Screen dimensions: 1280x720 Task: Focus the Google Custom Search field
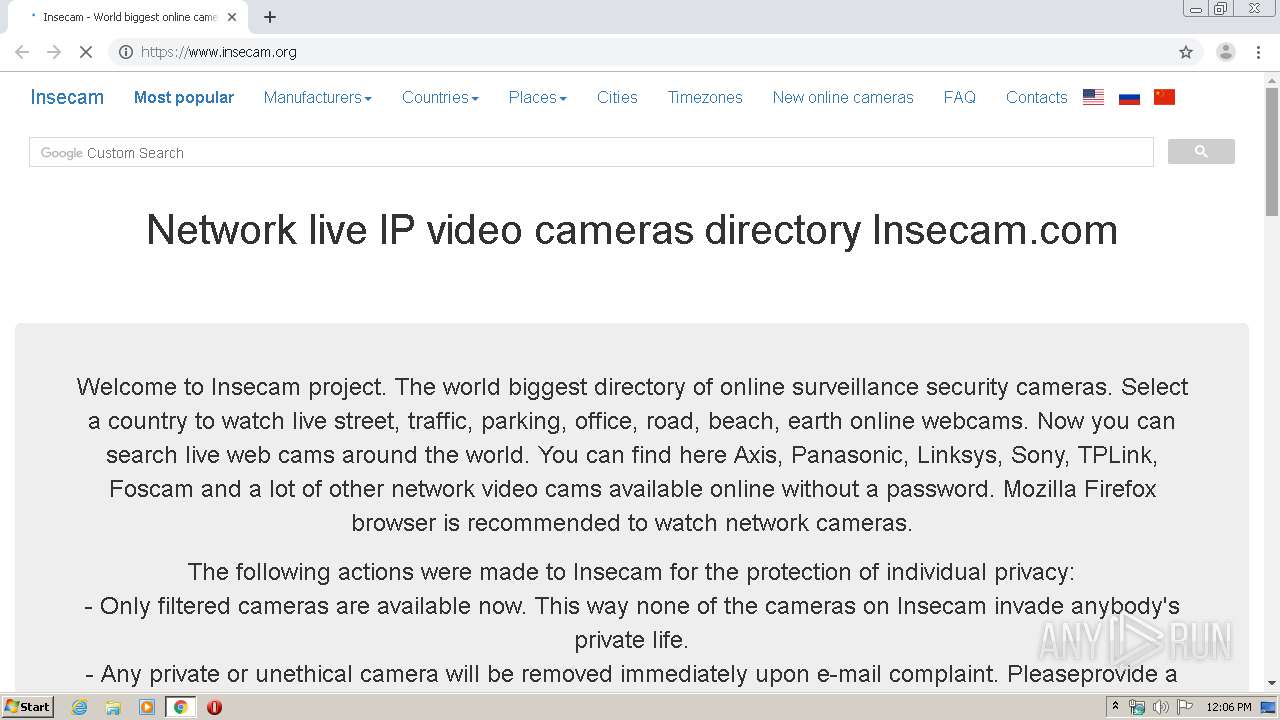(x=591, y=153)
